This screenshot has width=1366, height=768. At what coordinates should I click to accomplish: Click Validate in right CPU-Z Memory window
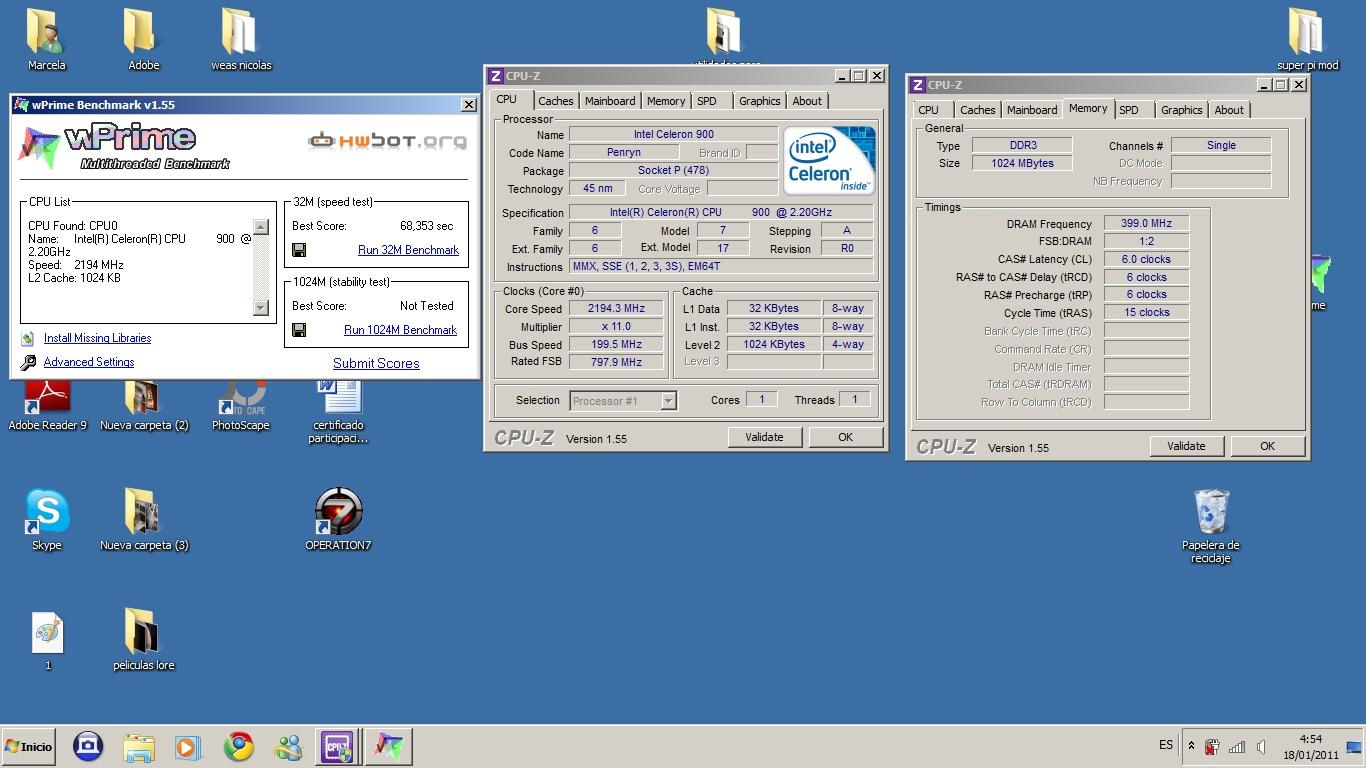coord(1186,446)
